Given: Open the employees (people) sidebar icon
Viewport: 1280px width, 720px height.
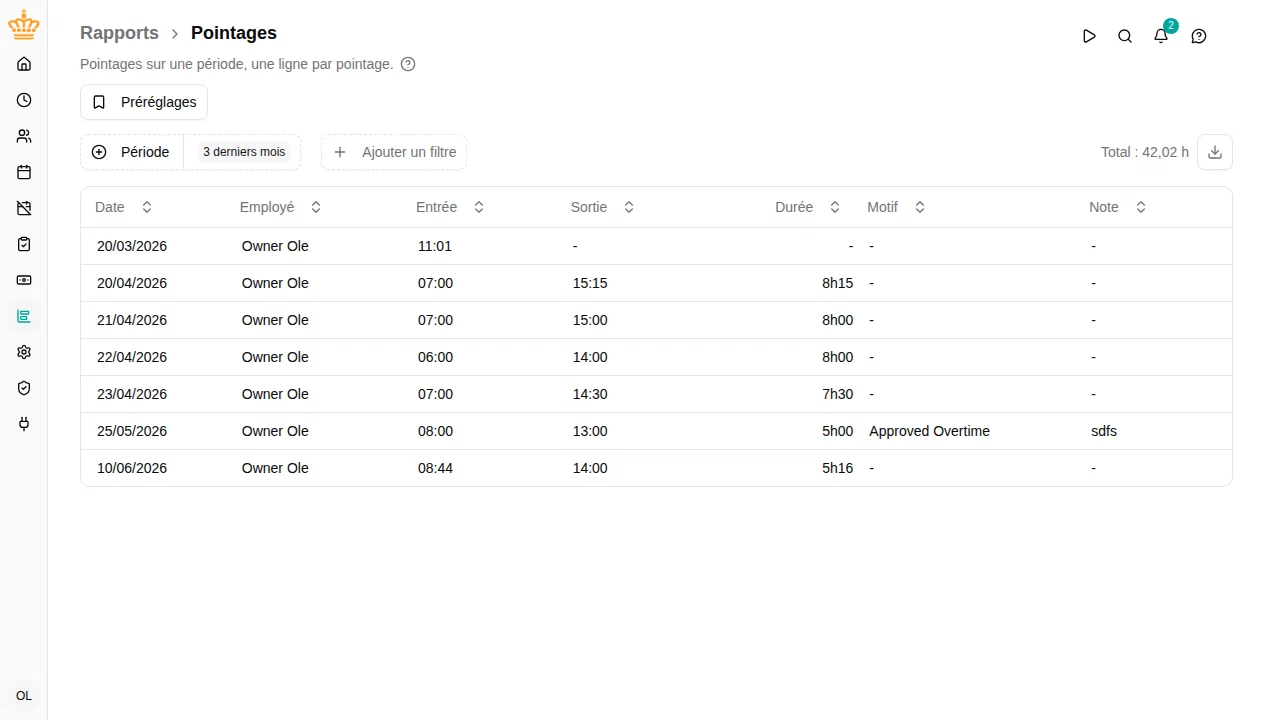Looking at the screenshot, I should click(24, 136).
